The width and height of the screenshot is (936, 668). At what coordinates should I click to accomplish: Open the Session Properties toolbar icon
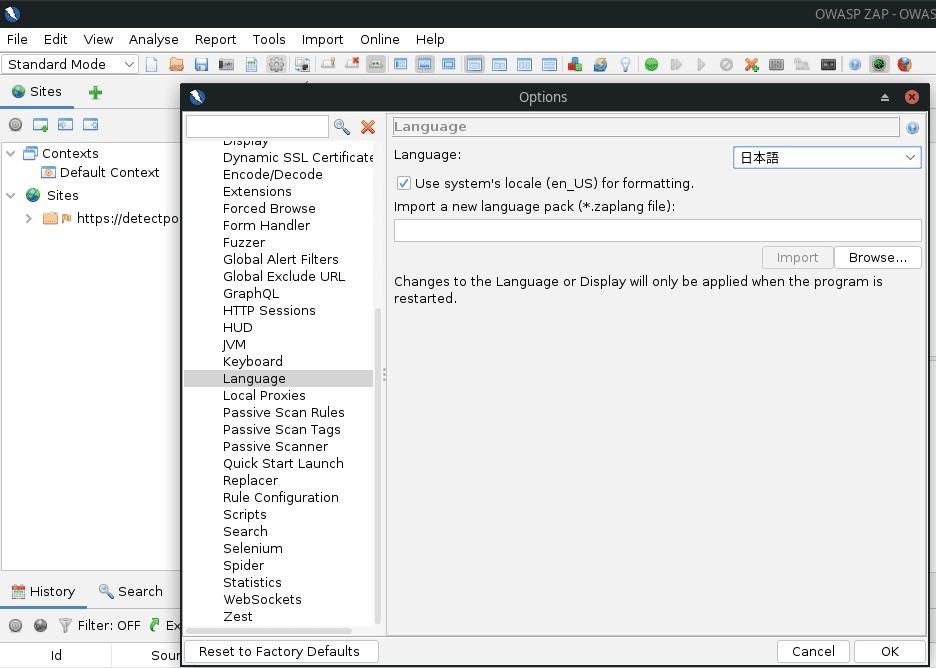point(251,64)
